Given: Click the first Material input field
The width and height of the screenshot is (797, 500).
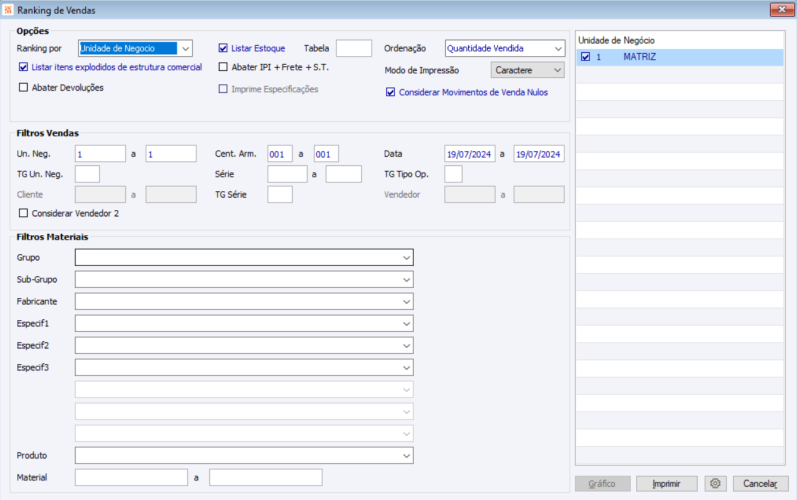Looking at the screenshot, I should (x=131, y=478).
